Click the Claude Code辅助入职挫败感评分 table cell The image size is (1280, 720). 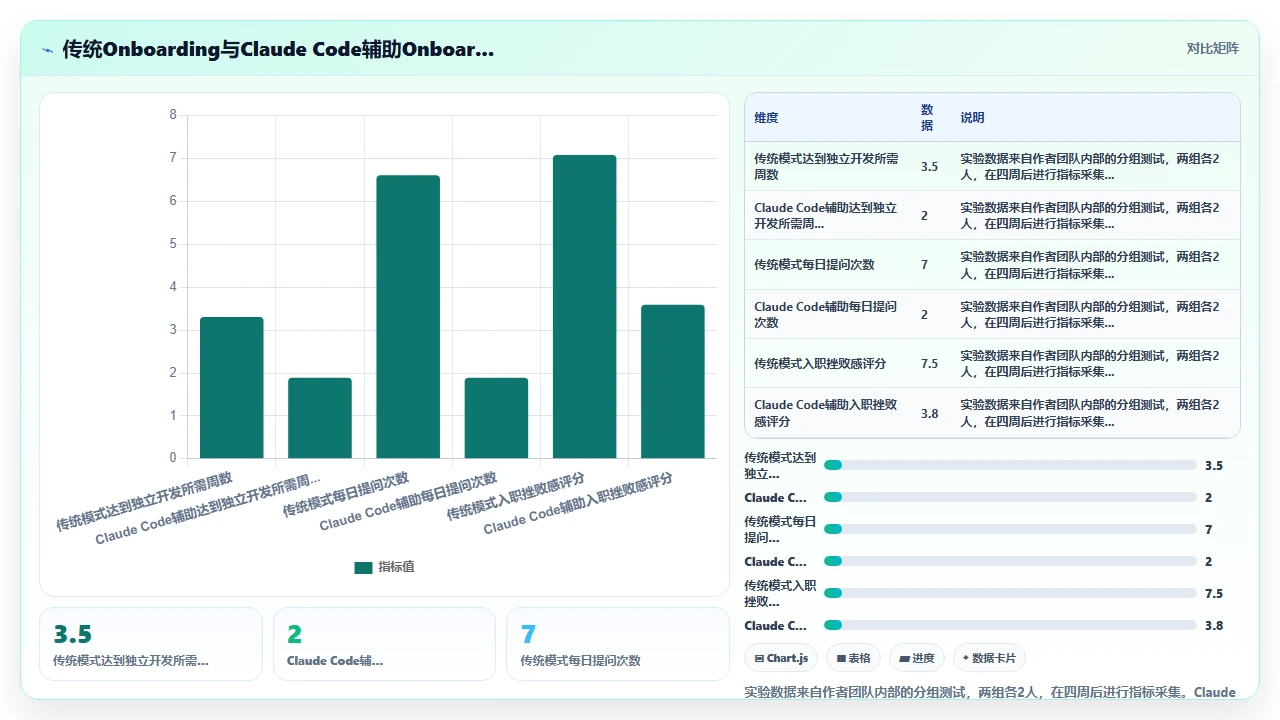coord(826,413)
